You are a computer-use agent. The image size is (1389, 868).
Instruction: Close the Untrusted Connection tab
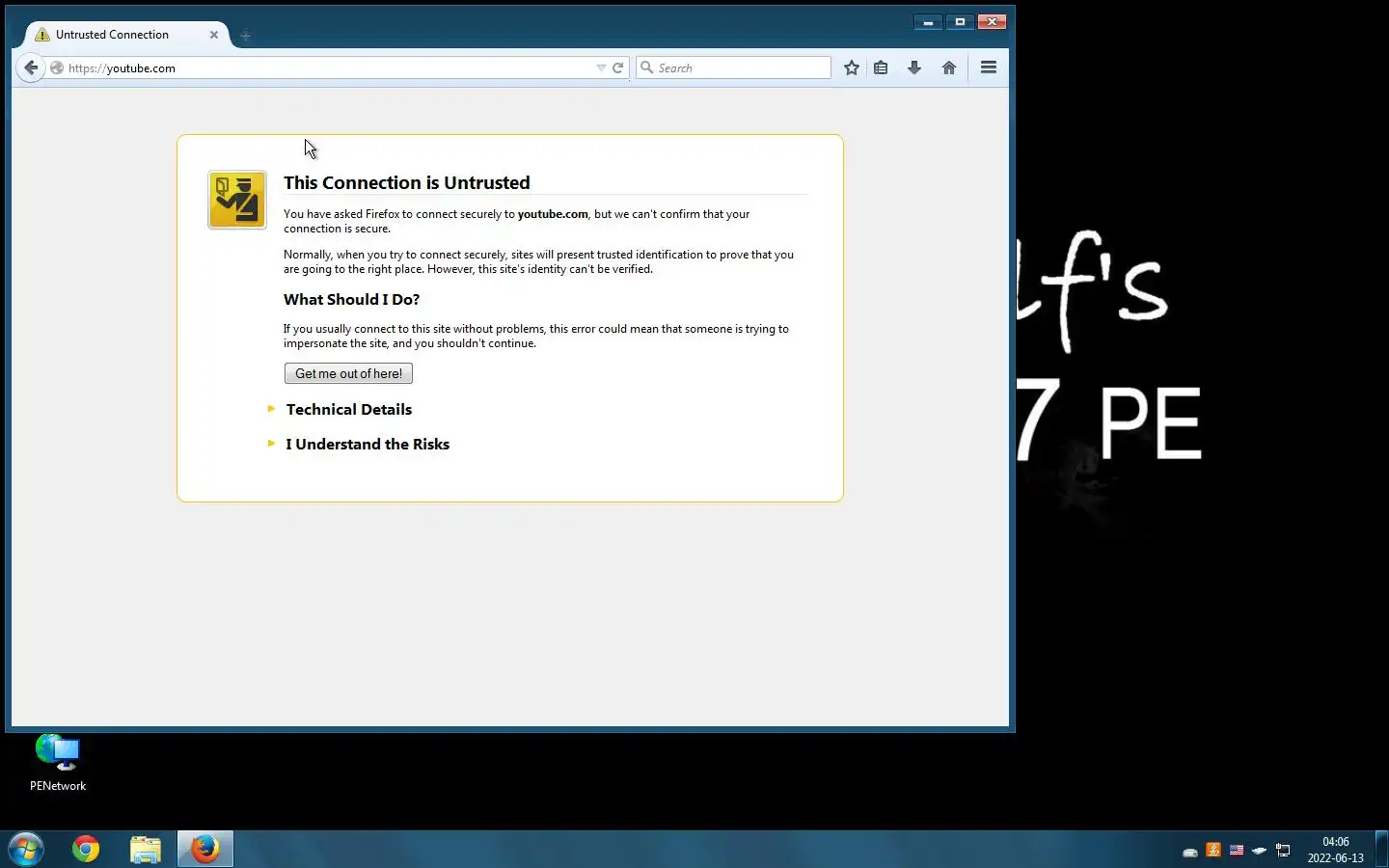214,35
